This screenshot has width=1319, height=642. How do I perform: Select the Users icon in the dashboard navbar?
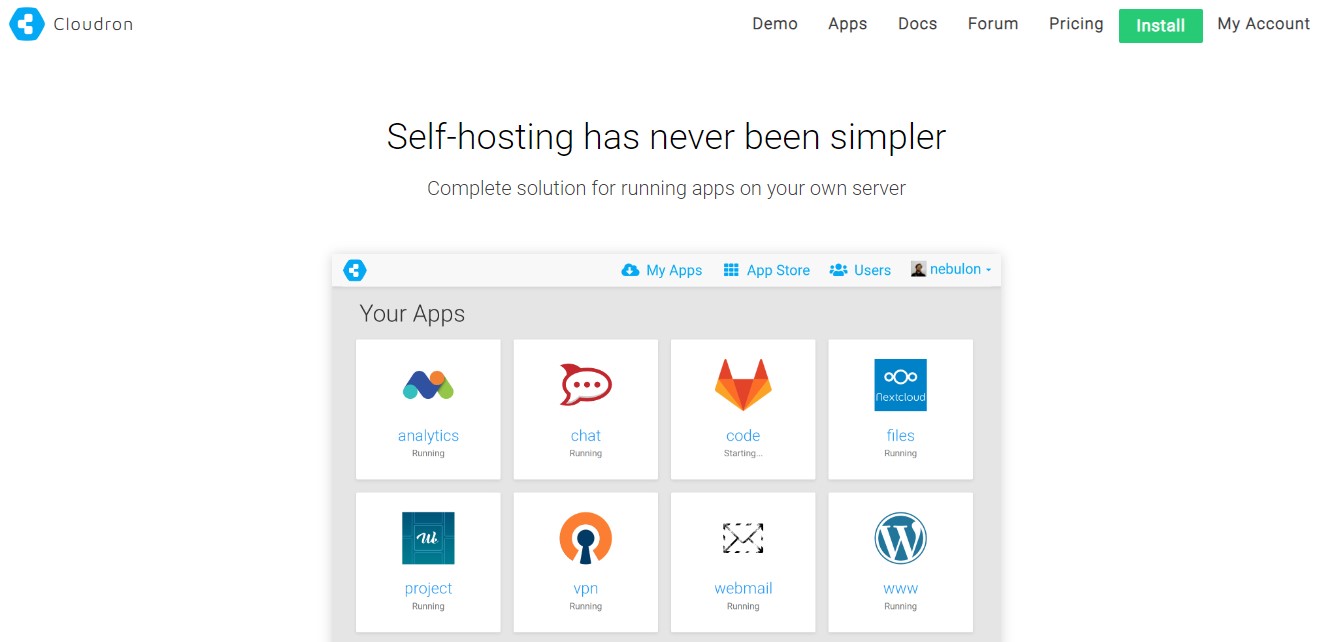838,269
